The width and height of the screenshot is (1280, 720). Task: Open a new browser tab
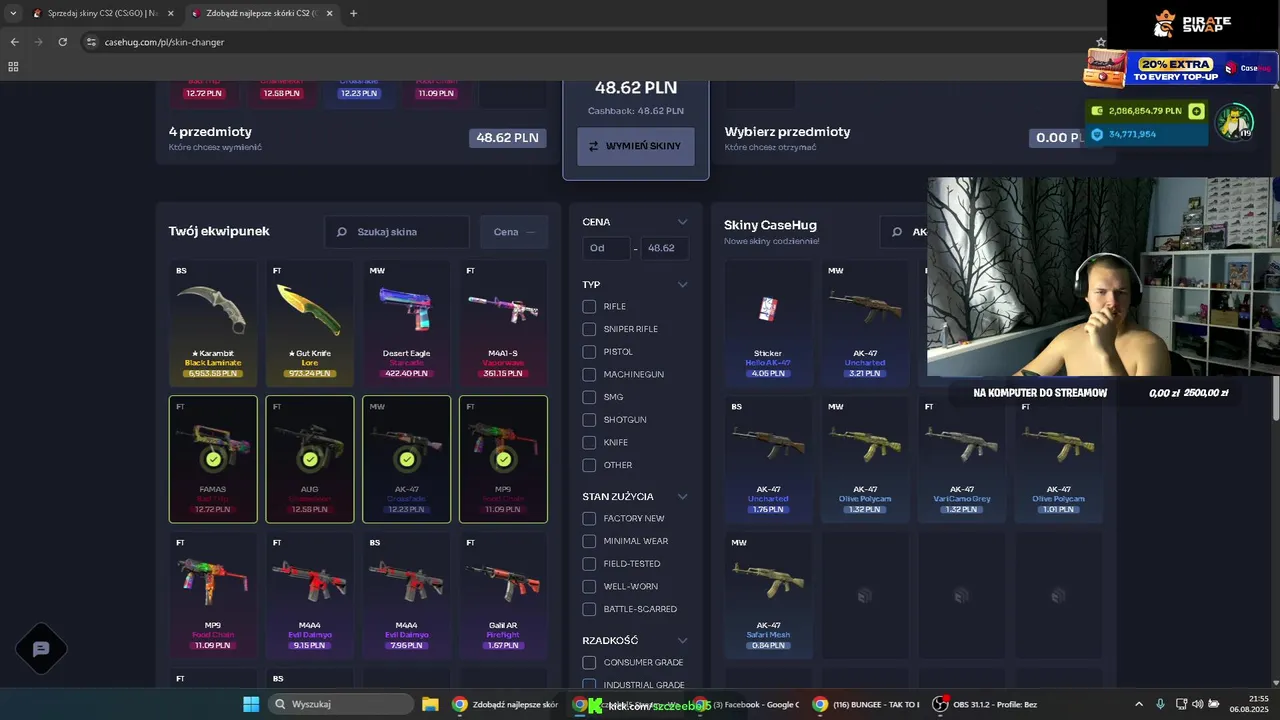tap(353, 13)
